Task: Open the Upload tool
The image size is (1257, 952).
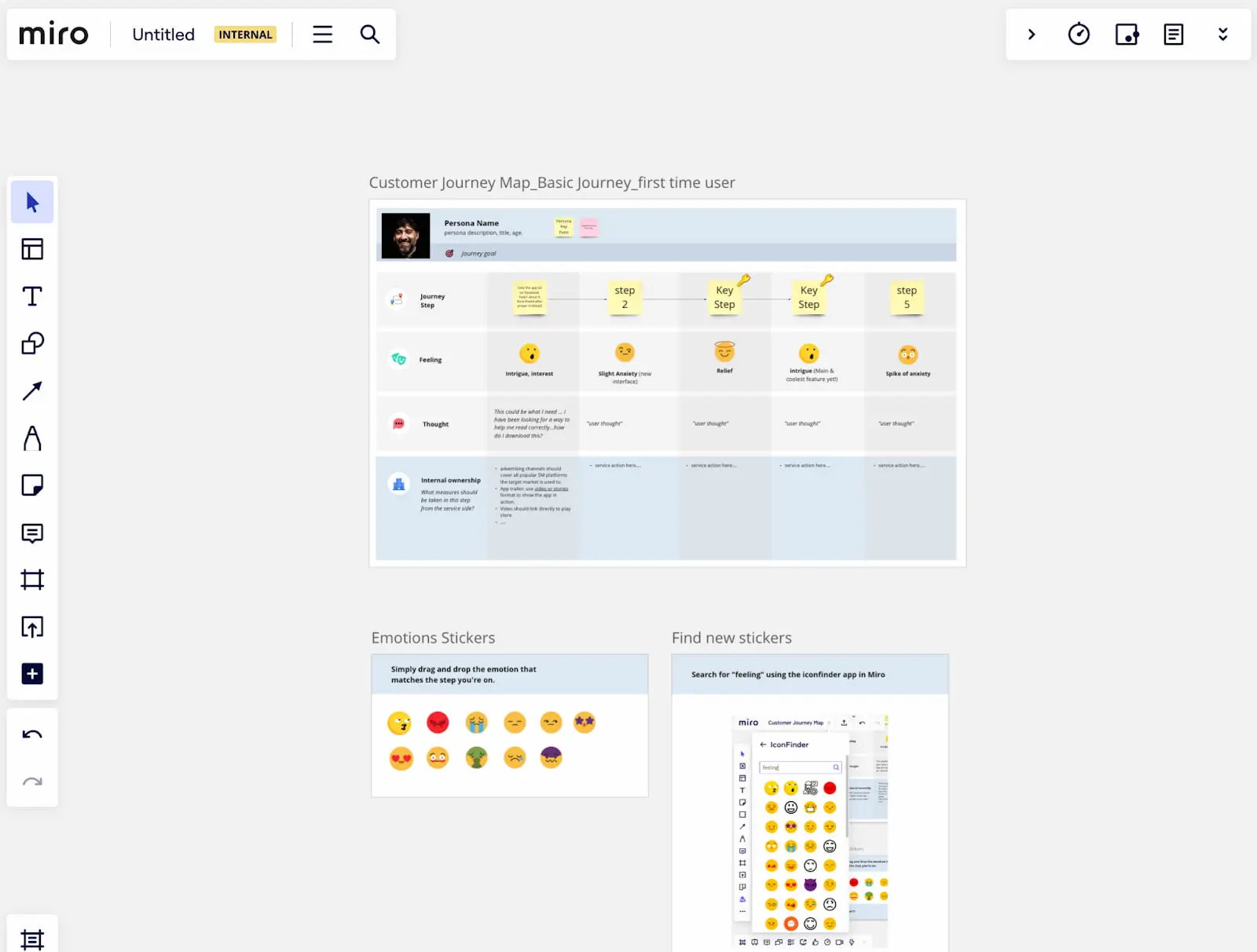Action: [x=31, y=626]
